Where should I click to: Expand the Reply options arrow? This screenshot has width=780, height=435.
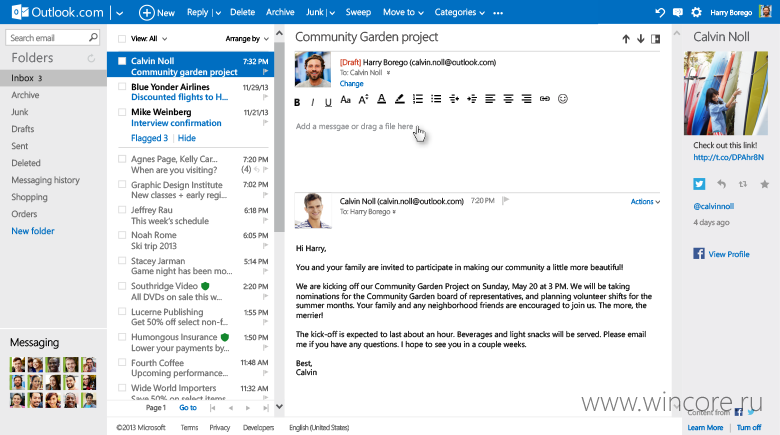point(218,13)
